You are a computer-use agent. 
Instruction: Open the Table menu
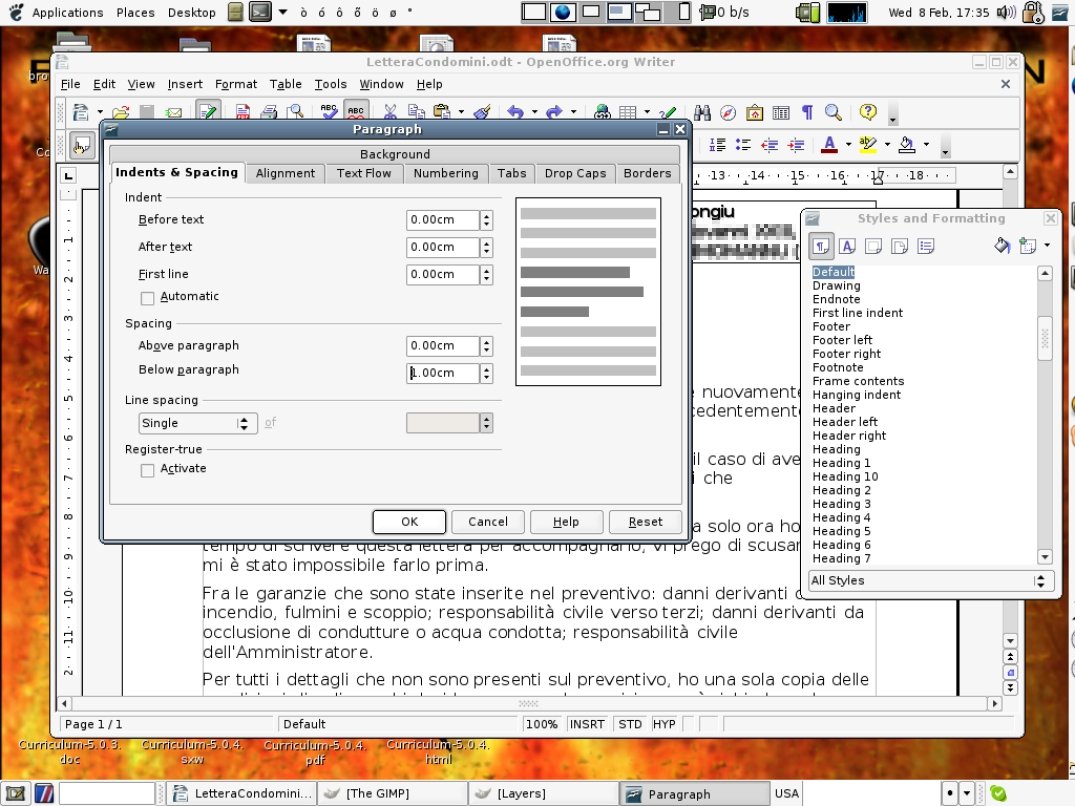click(x=285, y=84)
